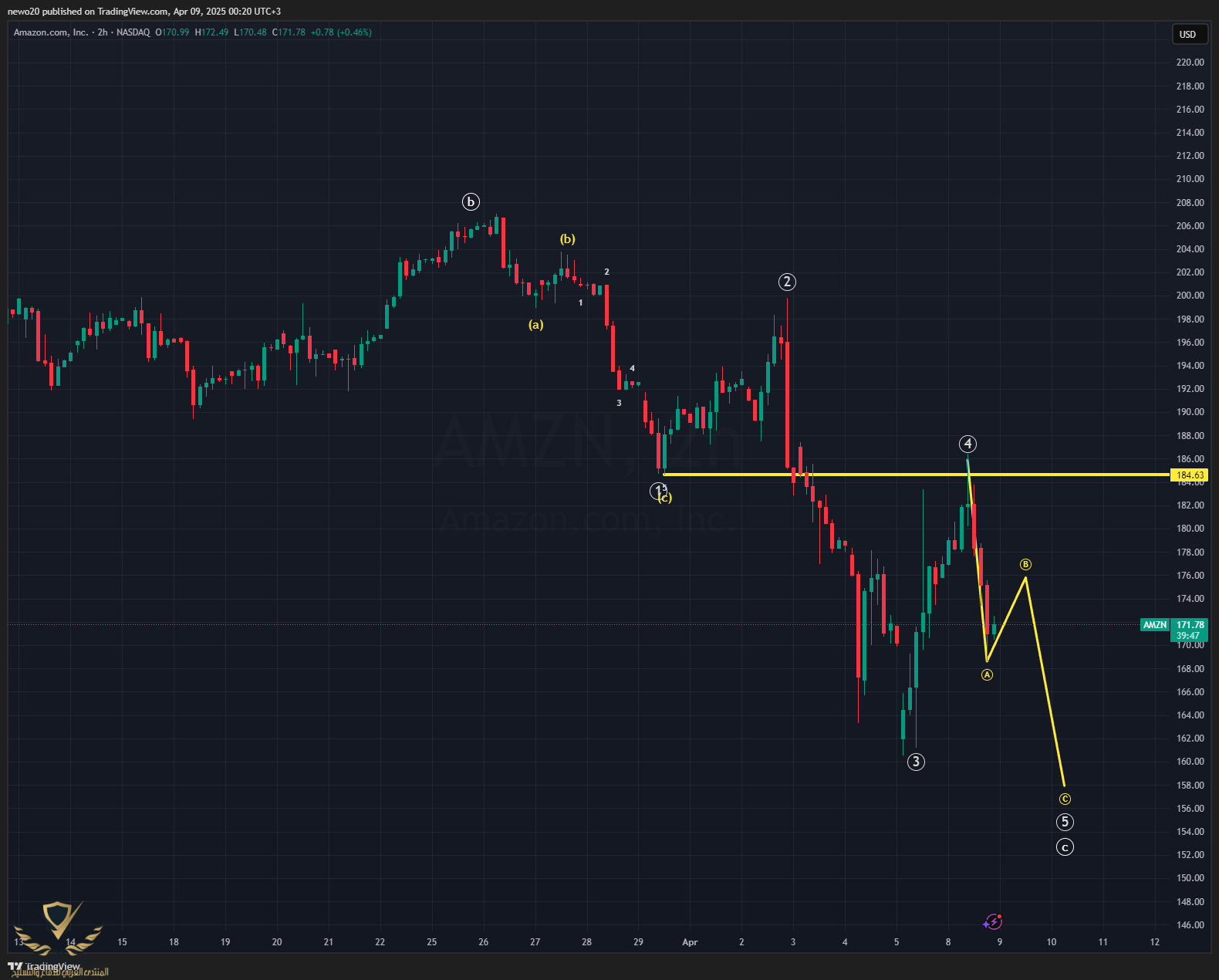This screenshot has width=1219, height=980.
Task: Click the yellow (b) sub-wave label
Action: [x=567, y=239]
